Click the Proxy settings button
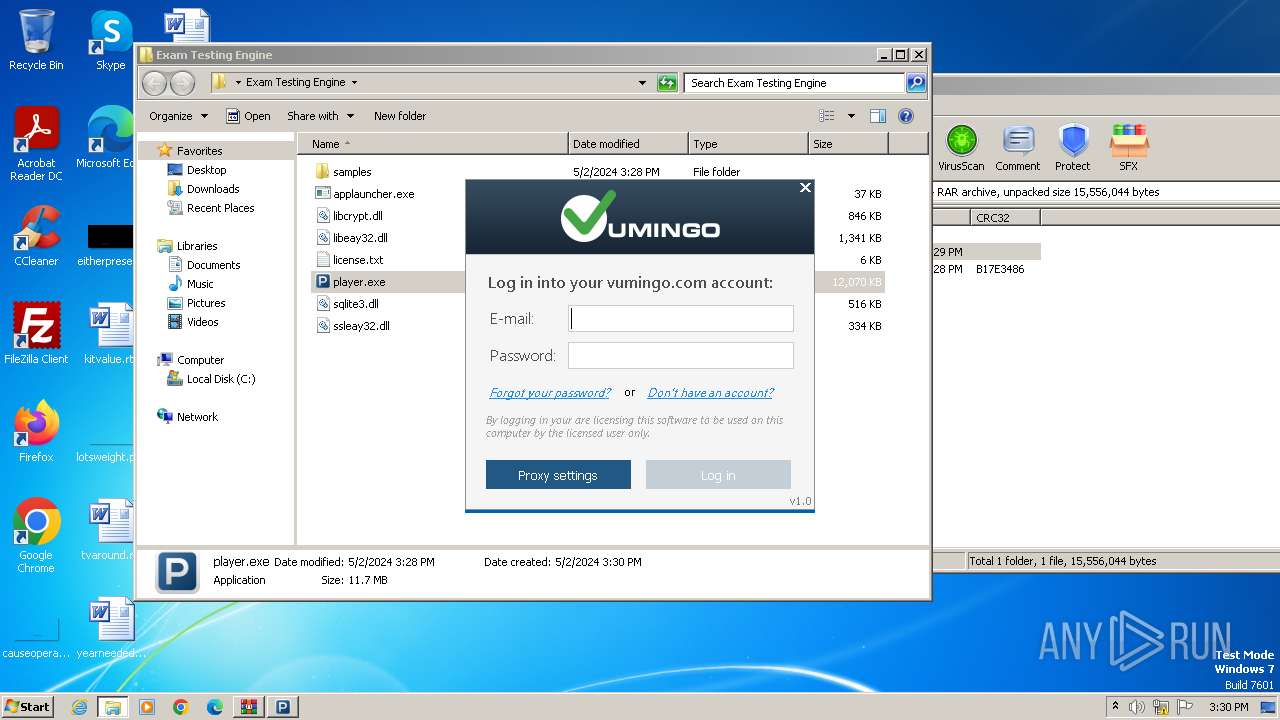This screenshot has height=720, width=1280. [558, 475]
